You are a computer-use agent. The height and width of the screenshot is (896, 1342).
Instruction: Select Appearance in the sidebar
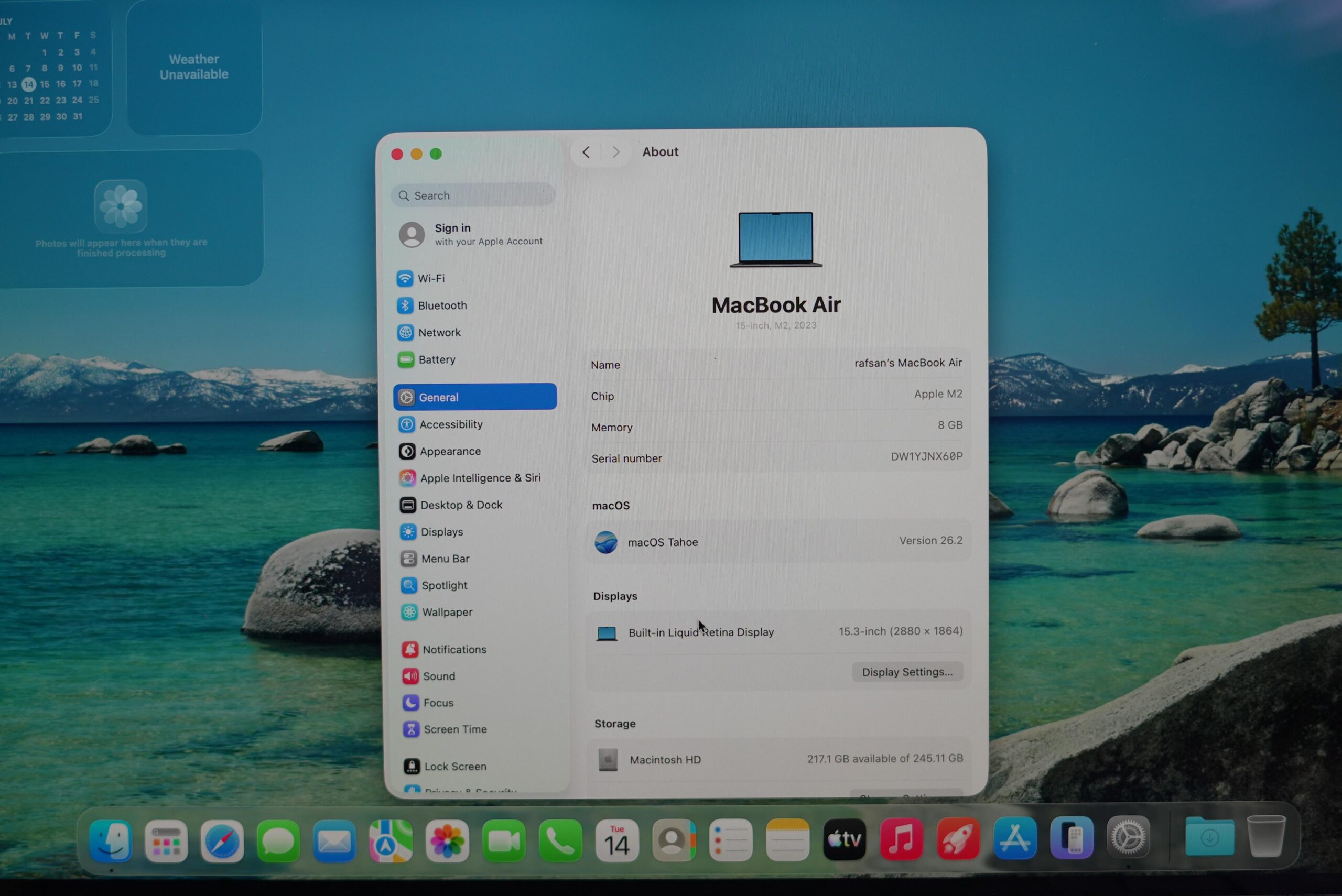[x=476, y=451]
